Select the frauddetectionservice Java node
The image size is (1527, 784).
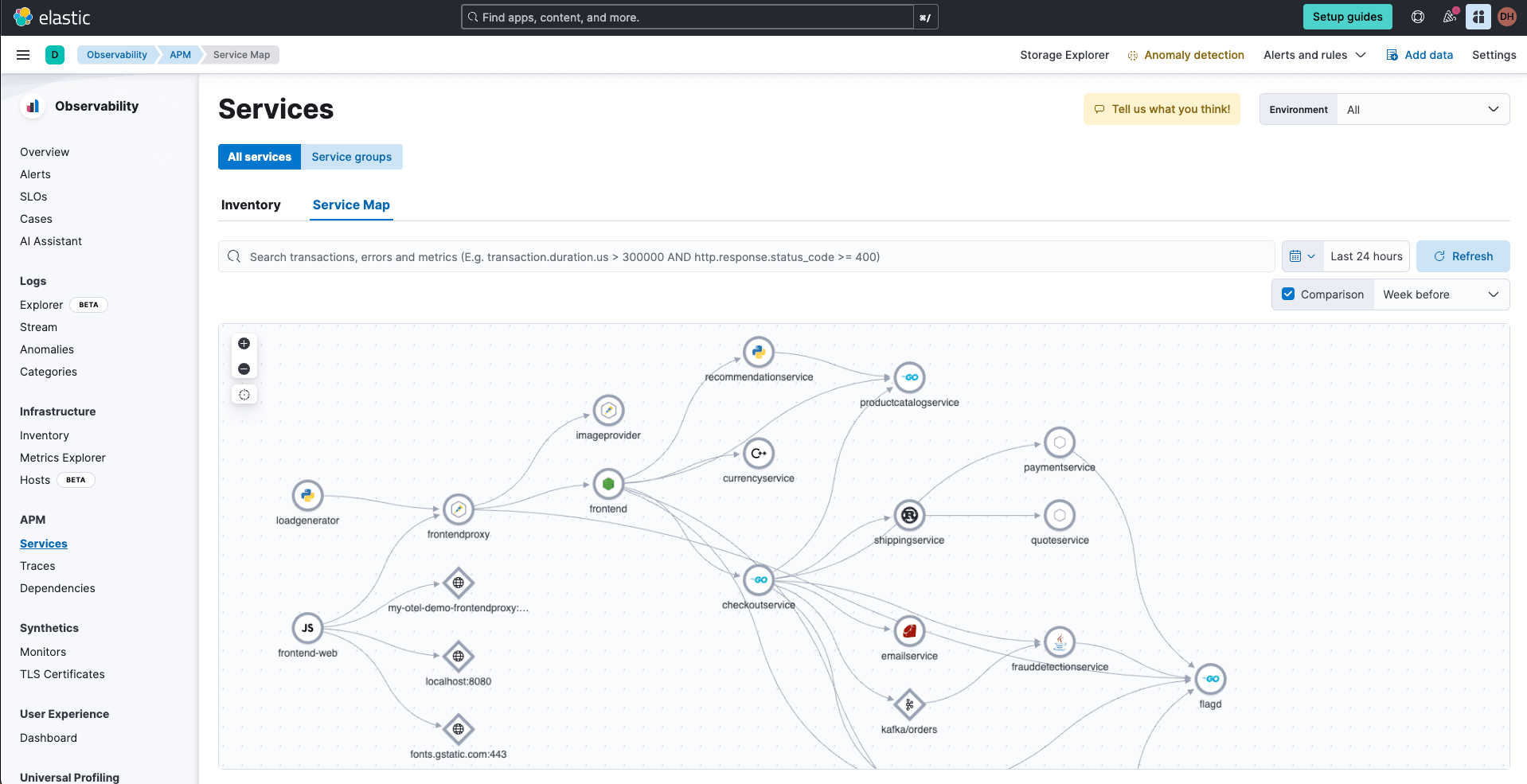1060,642
